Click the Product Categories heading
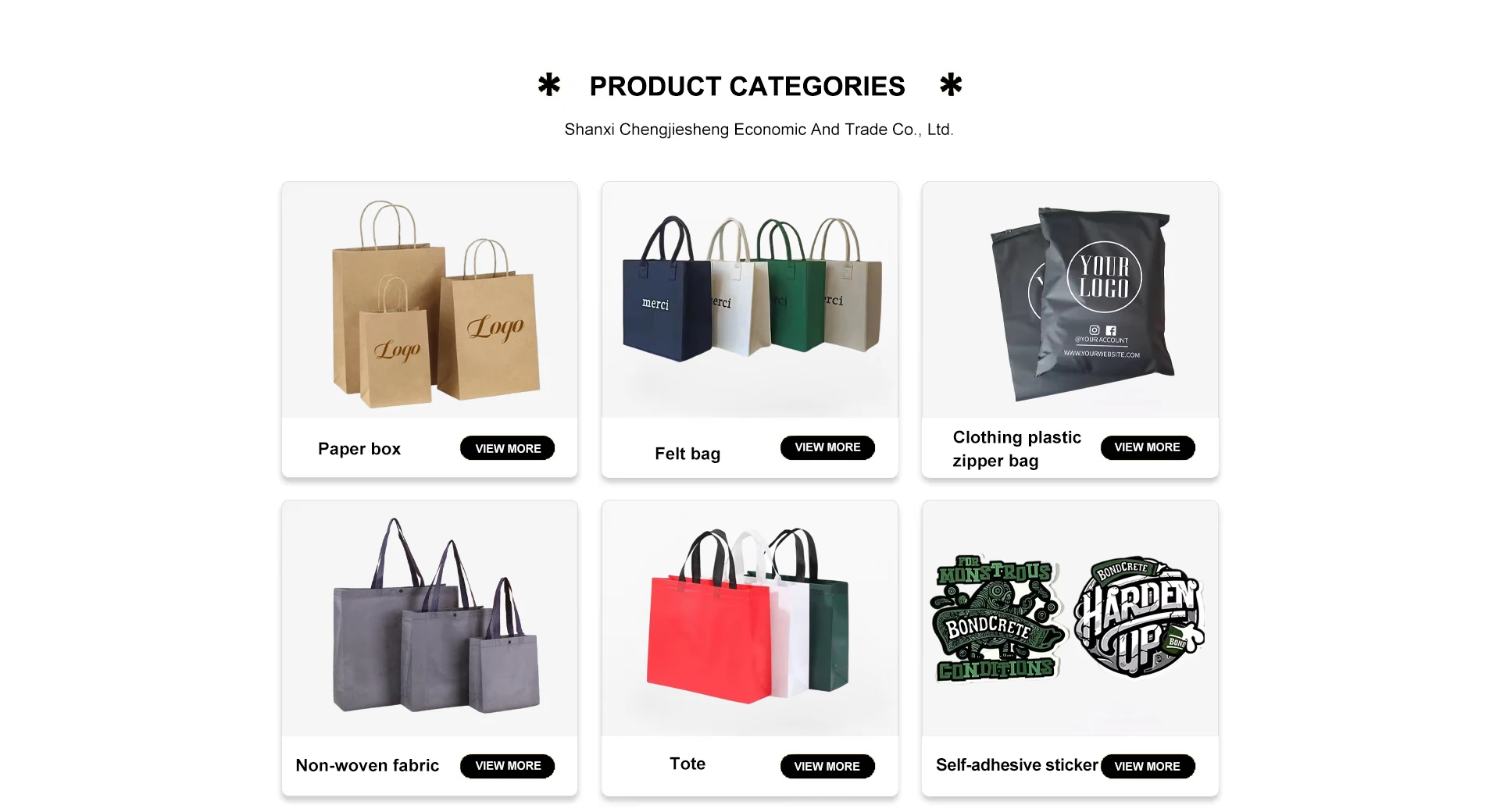Viewport: 1500px width, 812px height. pos(748,86)
